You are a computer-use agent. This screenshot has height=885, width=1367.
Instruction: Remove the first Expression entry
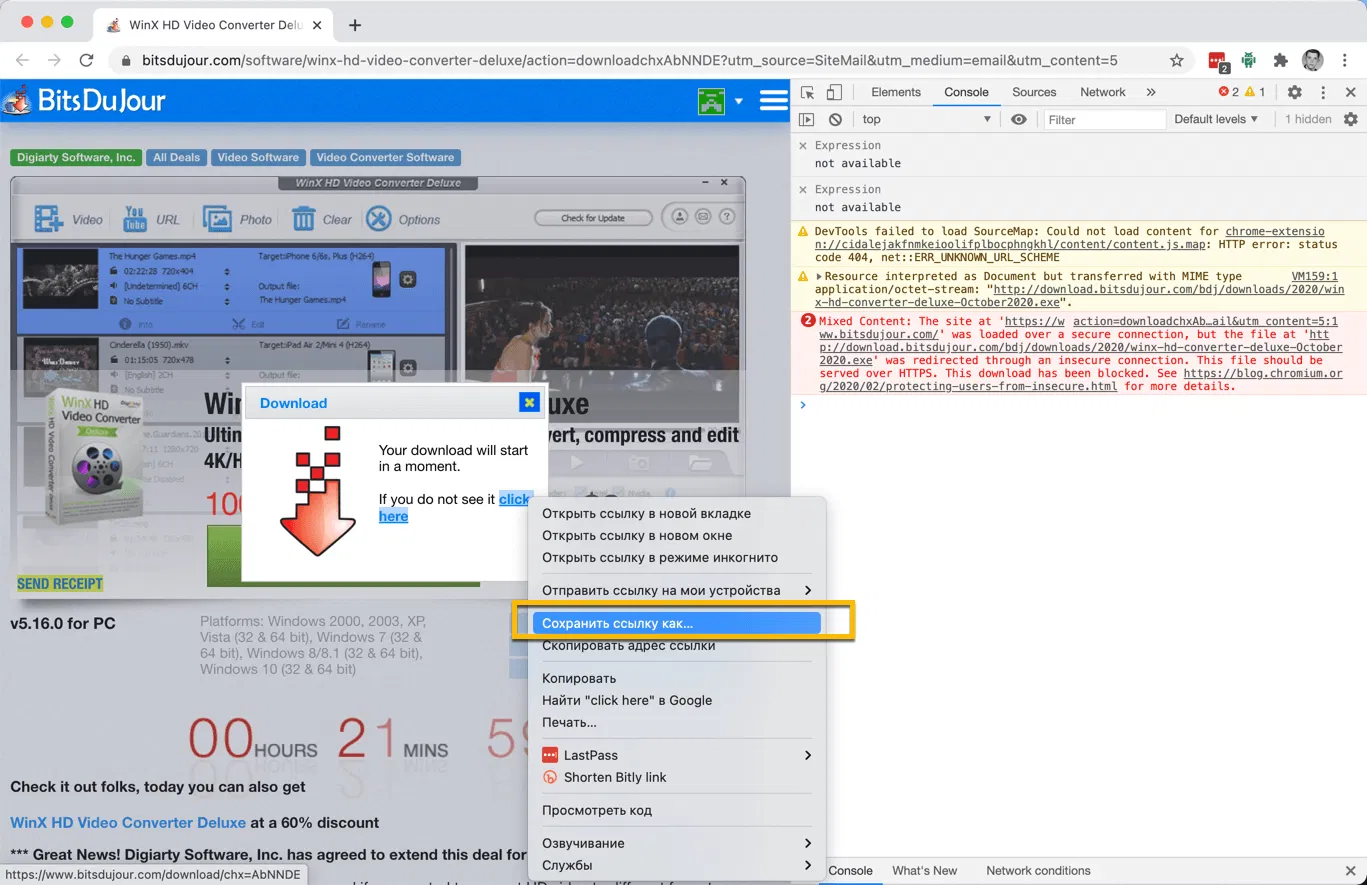(x=803, y=146)
